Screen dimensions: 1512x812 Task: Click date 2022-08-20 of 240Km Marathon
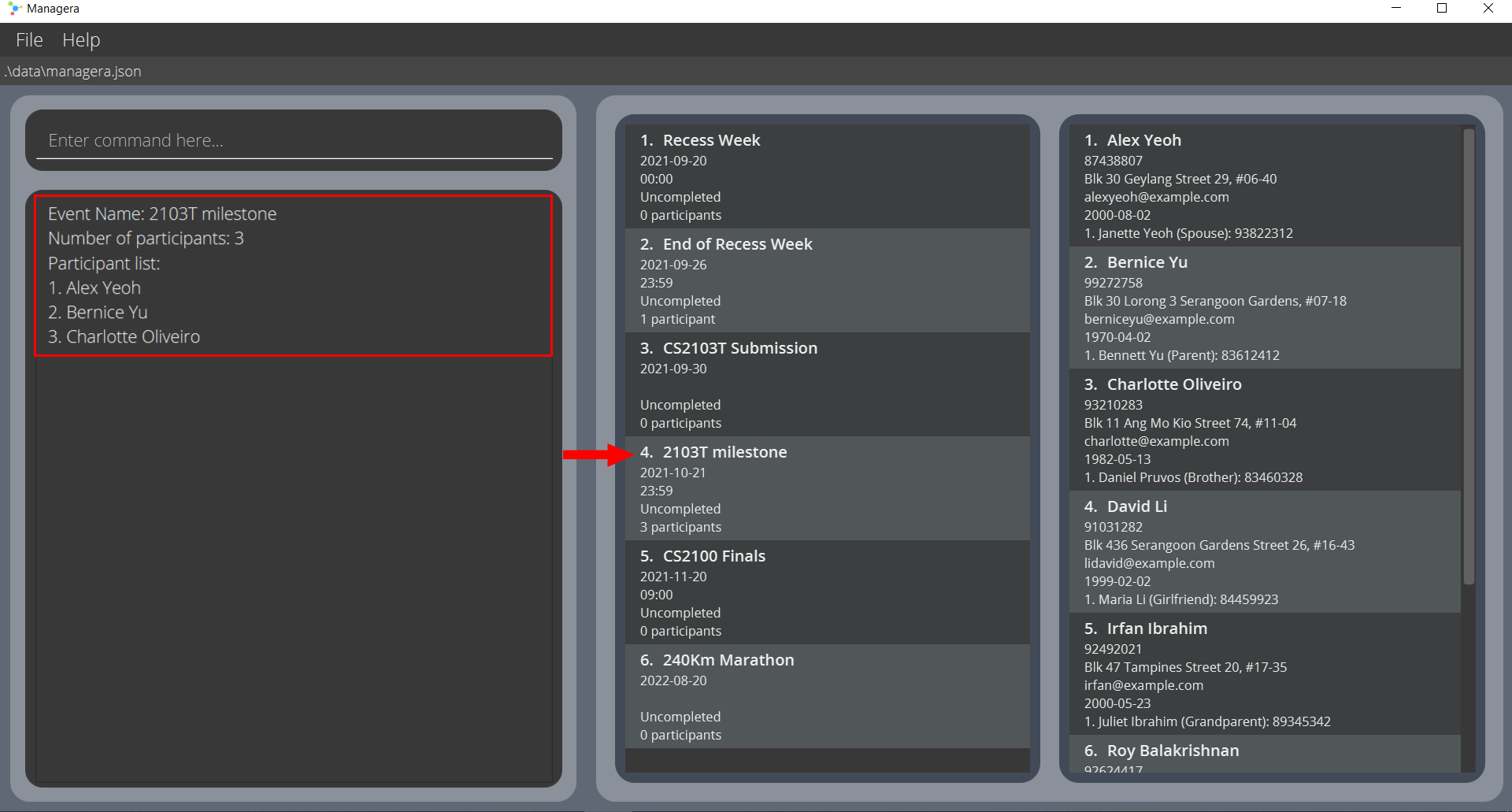click(x=673, y=680)
